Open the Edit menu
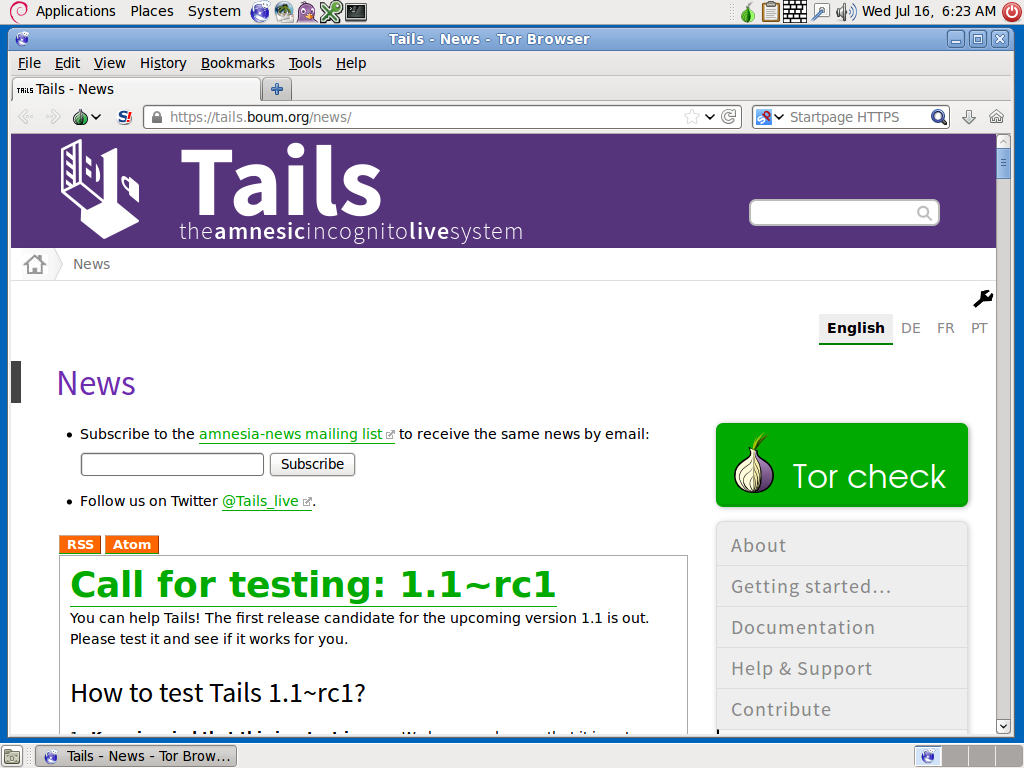This screenshot has width=1024, height=768. click(x=67, y=63)
